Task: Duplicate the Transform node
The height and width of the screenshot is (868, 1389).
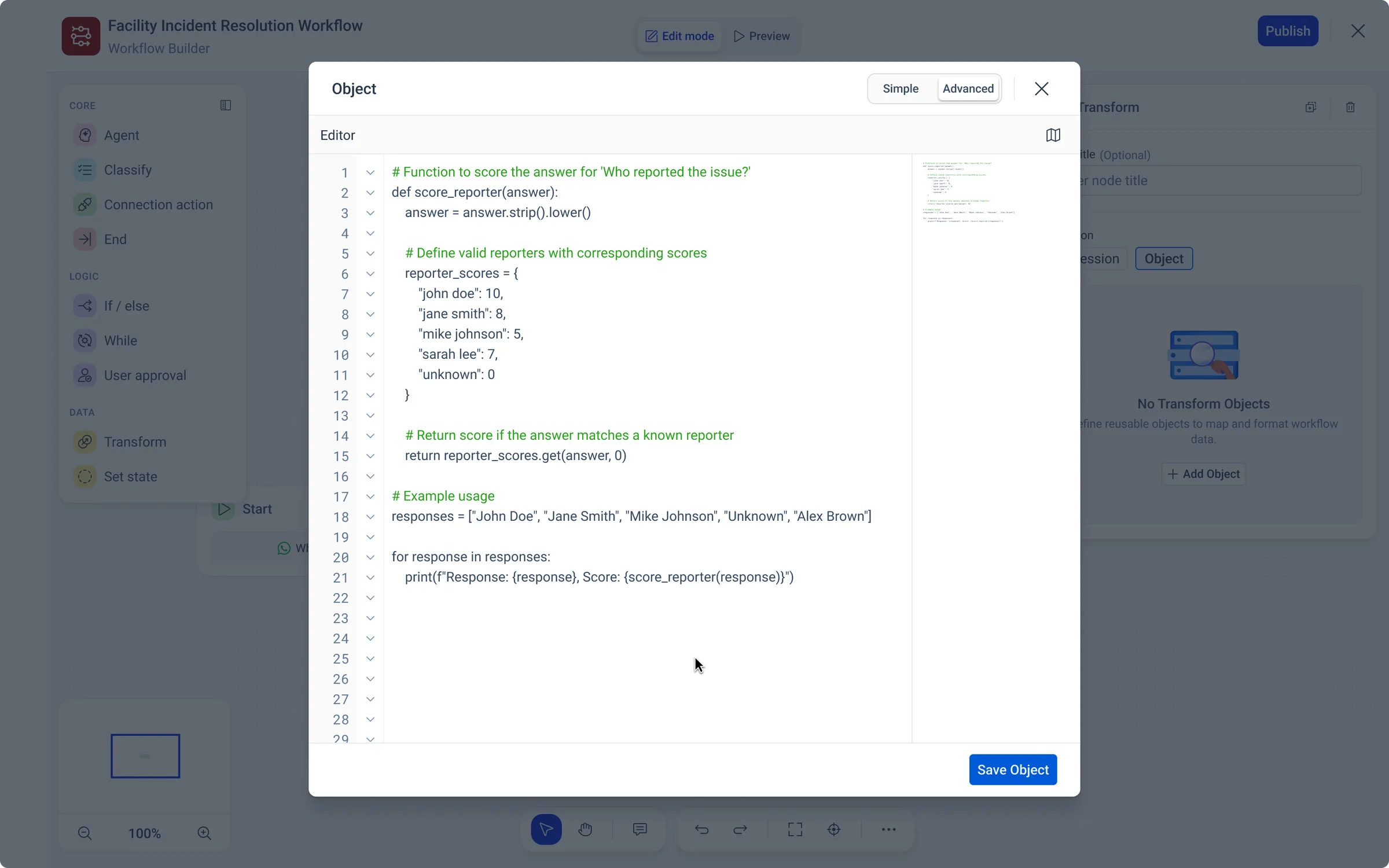Action: [1311, 107]
